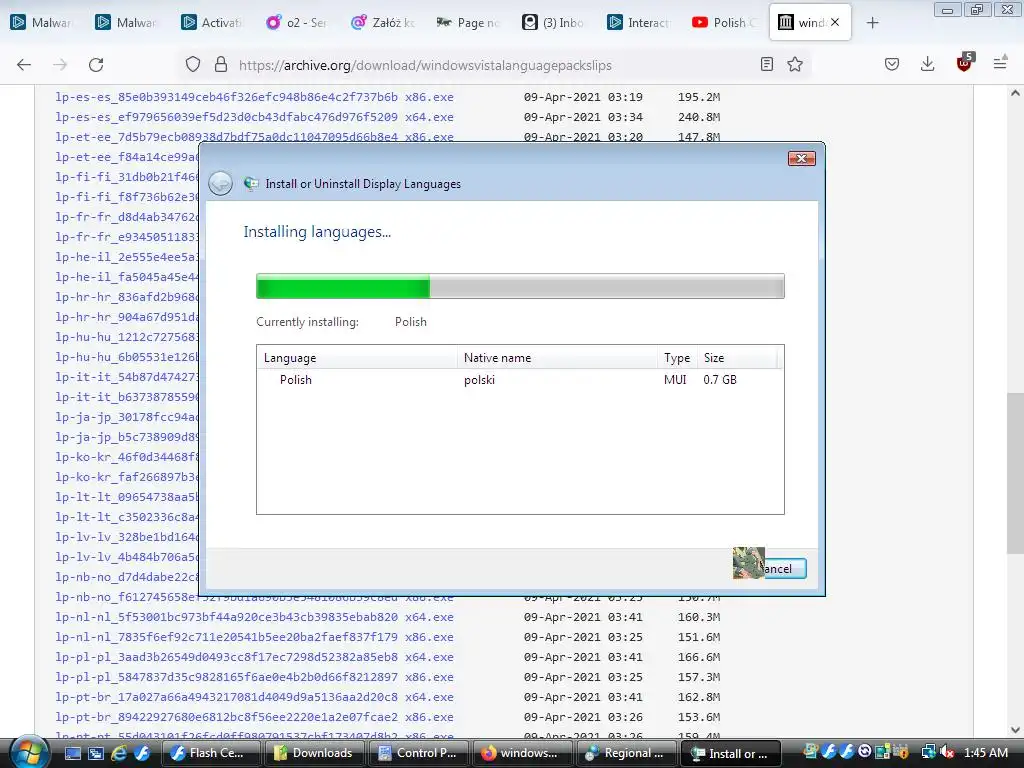Viewport: 1024px width, 768px height.
Task: Click the Size column header
Action: (x=737, y=357)
